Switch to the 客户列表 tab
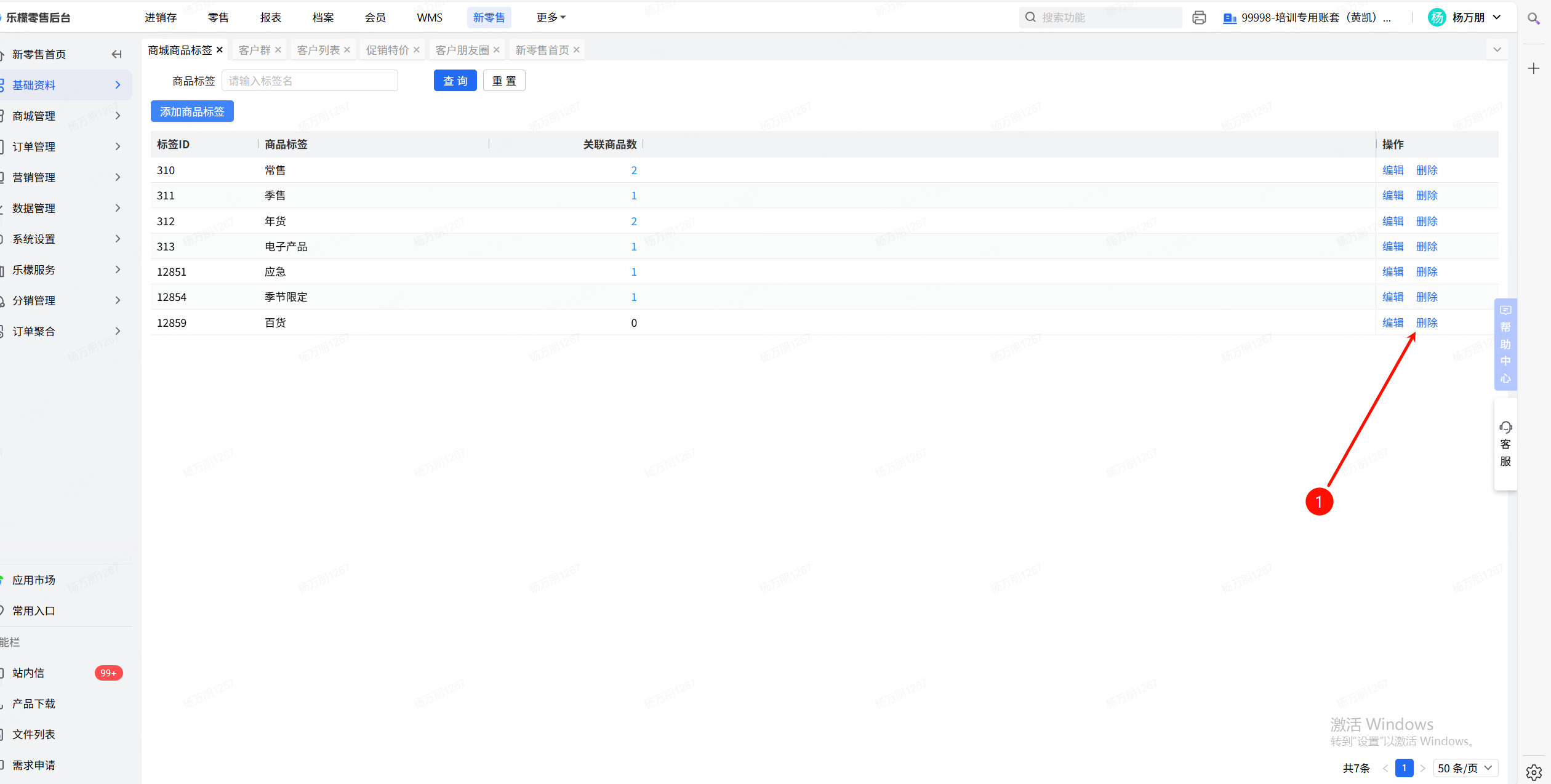The height and width of the screenshot is (784, 1551). click(x=318, y=50)
